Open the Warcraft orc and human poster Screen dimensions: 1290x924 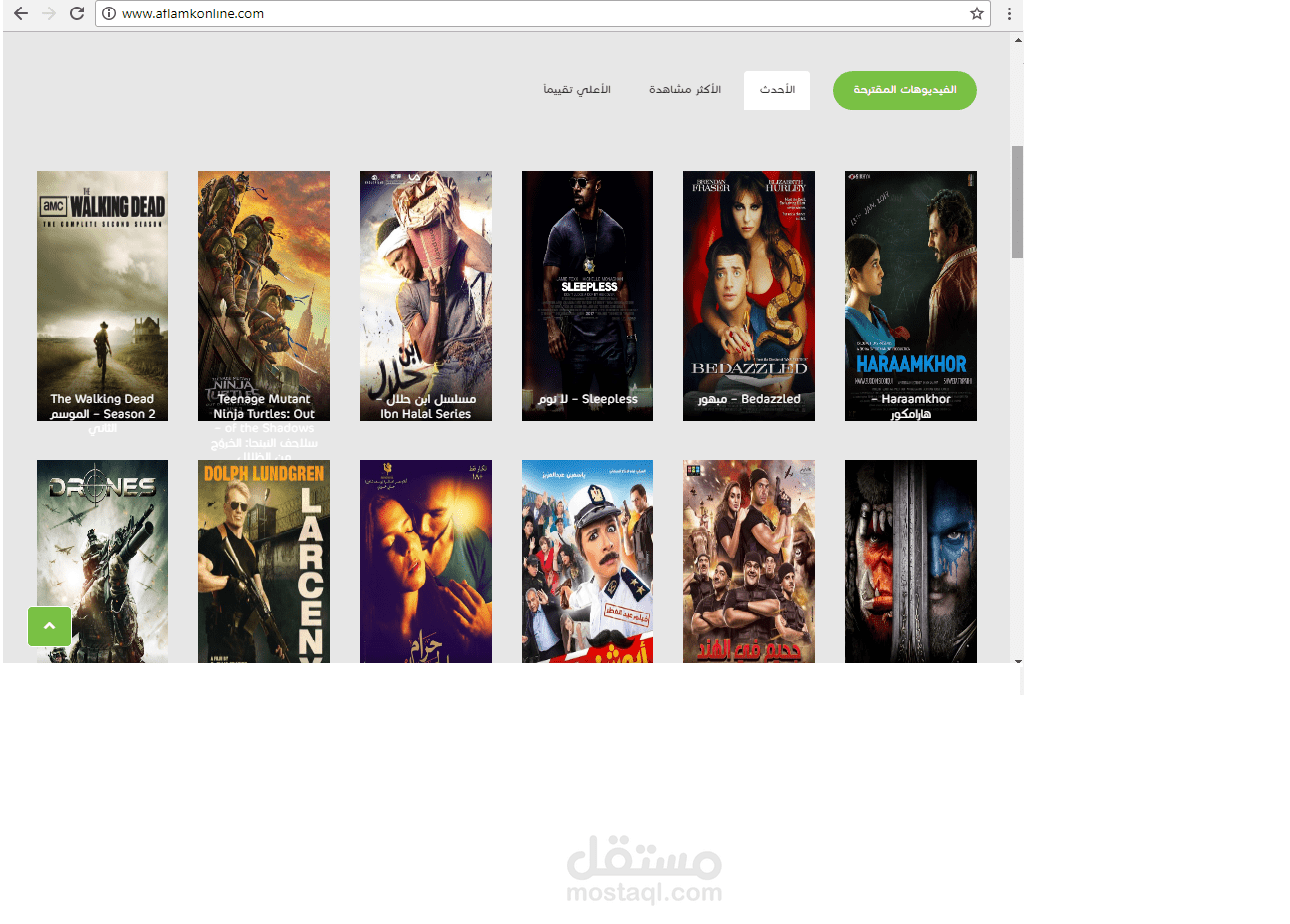tap(911, 561)
